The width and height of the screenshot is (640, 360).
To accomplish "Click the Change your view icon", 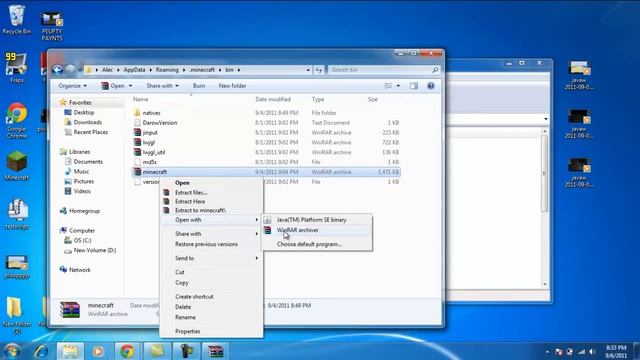I will point(388,86).
